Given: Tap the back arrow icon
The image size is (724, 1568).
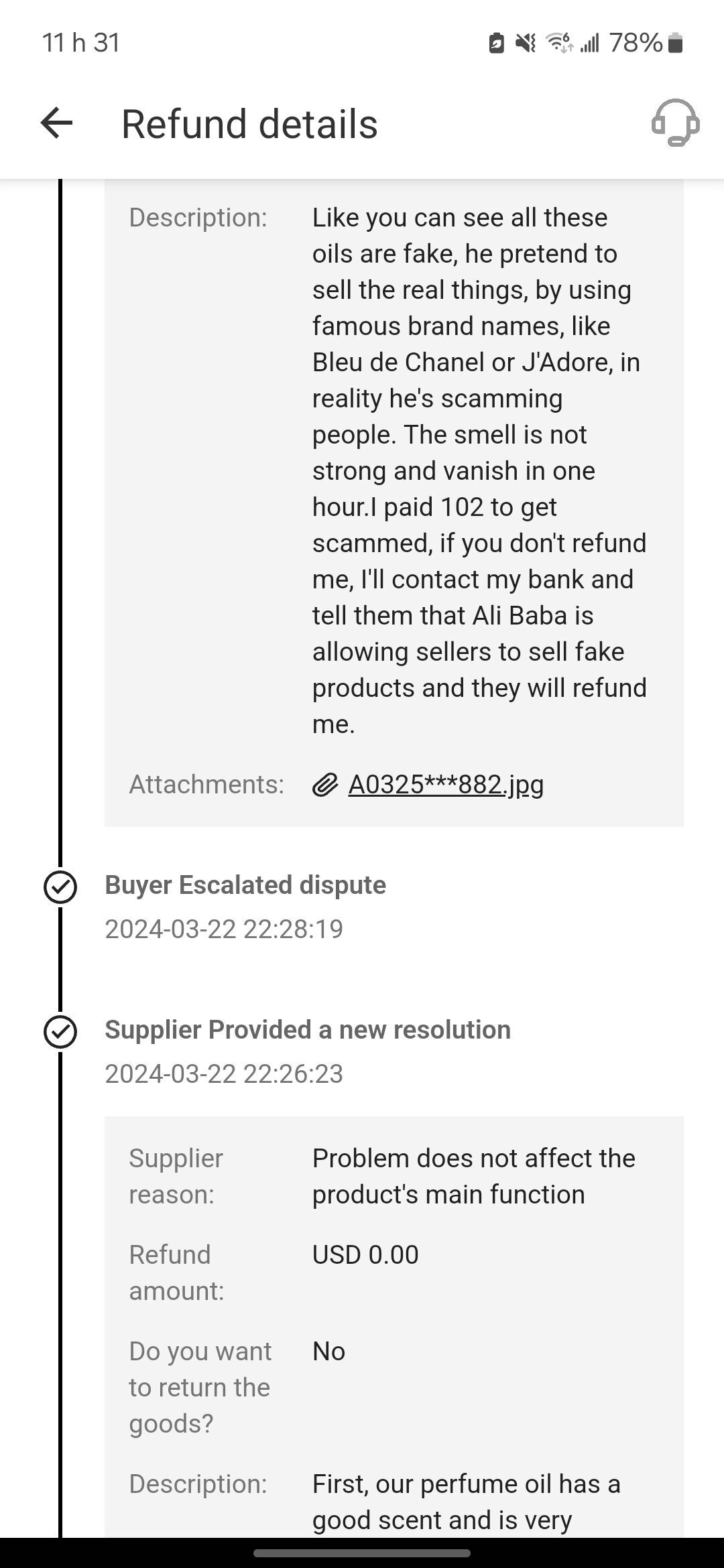Looking at the screenshot, I should click(x=56, y=123).
